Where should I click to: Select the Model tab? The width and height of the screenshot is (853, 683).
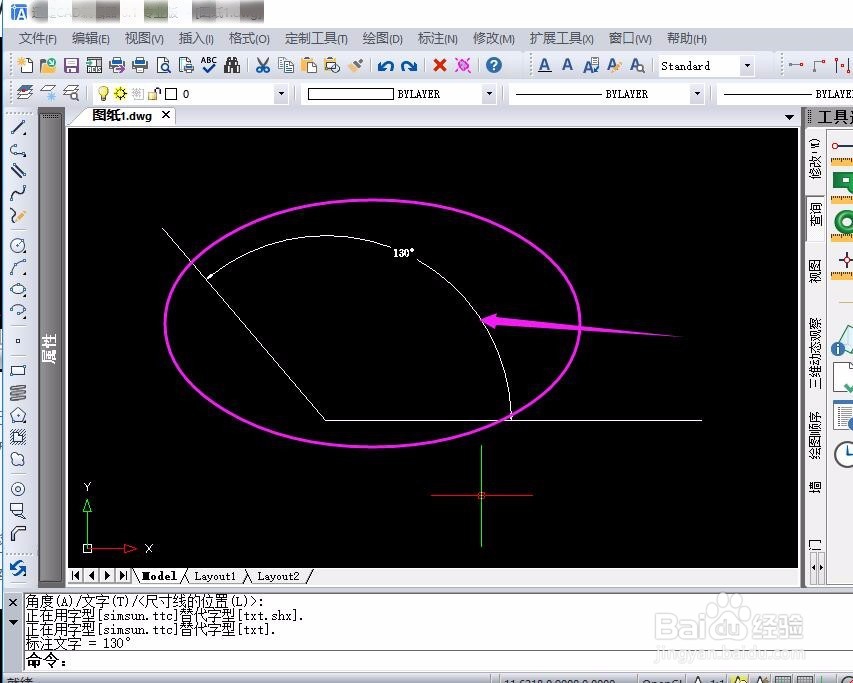pos(159,576)
